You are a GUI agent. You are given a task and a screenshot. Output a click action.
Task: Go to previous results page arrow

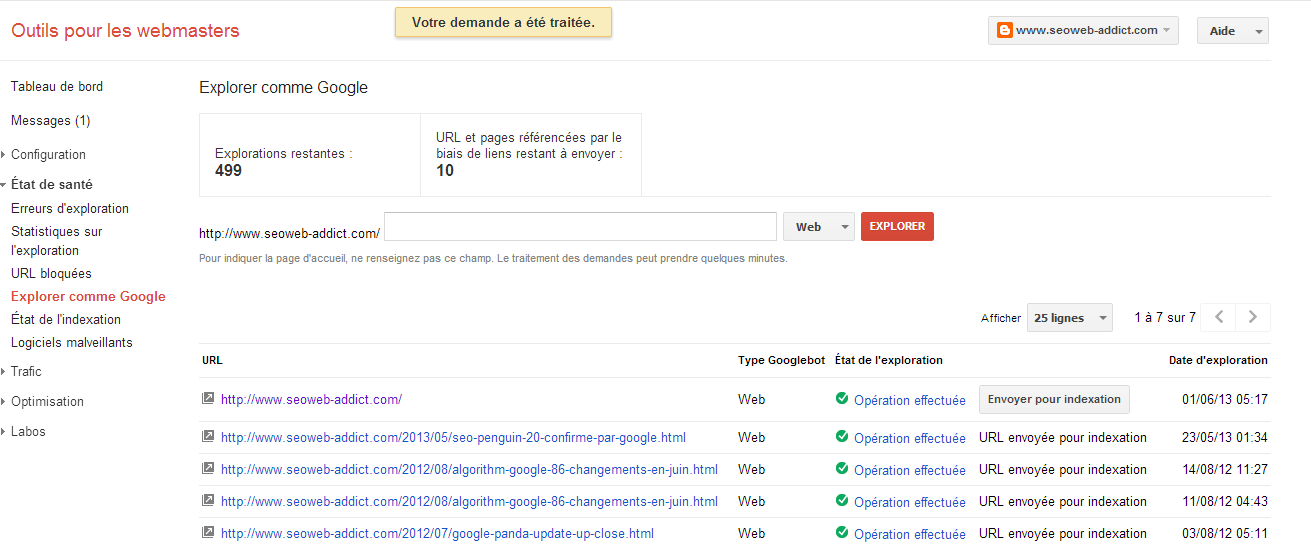[1218, 317]
